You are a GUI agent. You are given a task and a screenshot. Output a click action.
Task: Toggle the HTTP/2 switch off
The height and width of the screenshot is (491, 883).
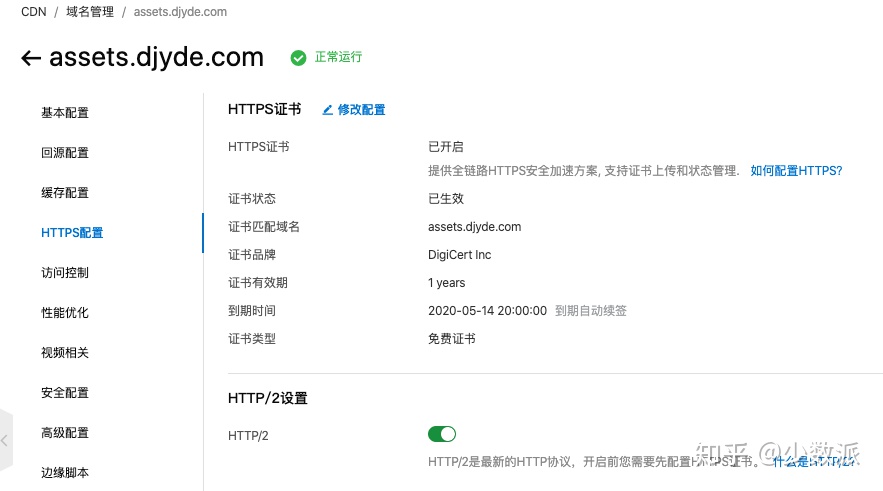click(441, 434)
